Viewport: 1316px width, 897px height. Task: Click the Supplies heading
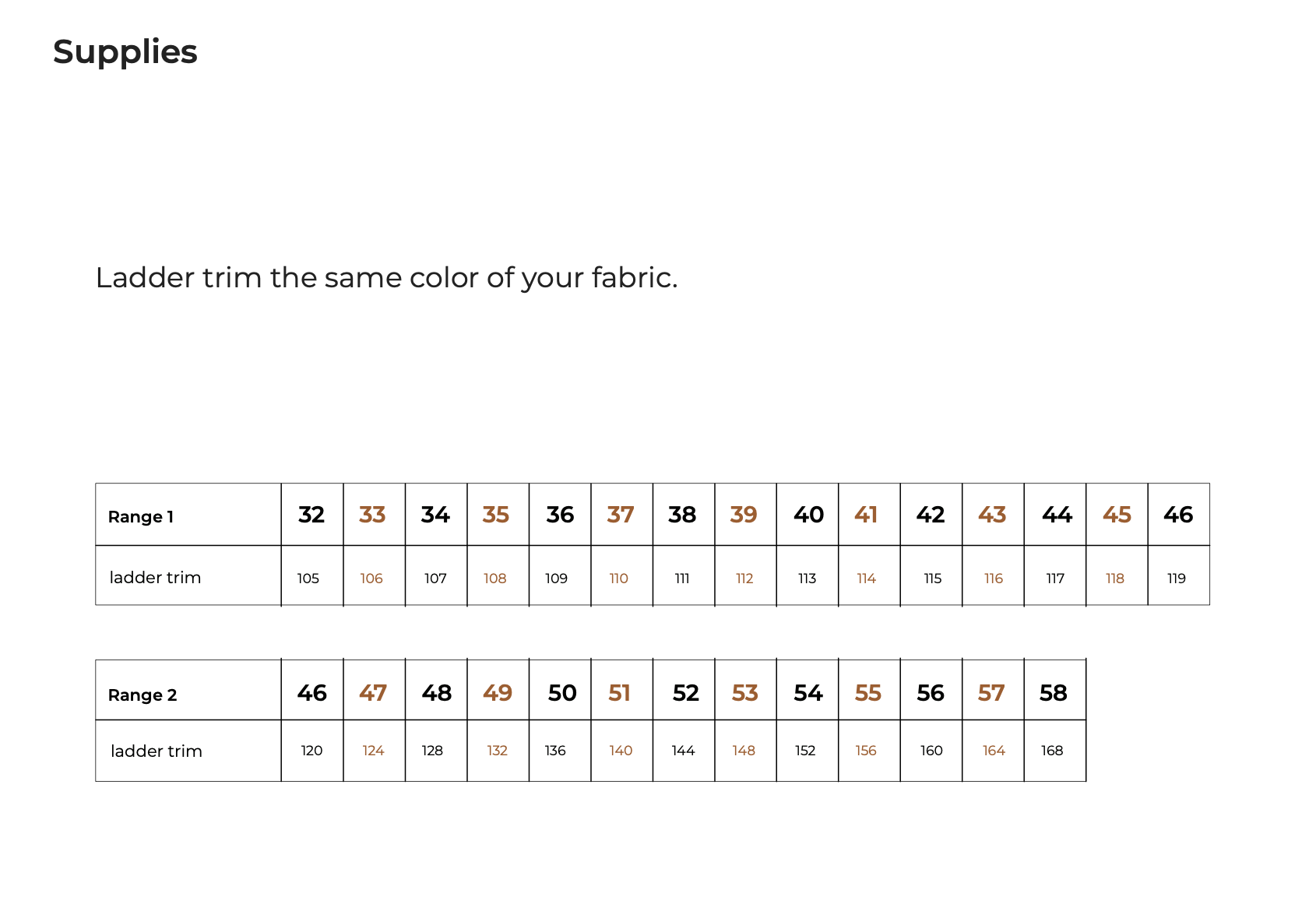coord(125,52)
